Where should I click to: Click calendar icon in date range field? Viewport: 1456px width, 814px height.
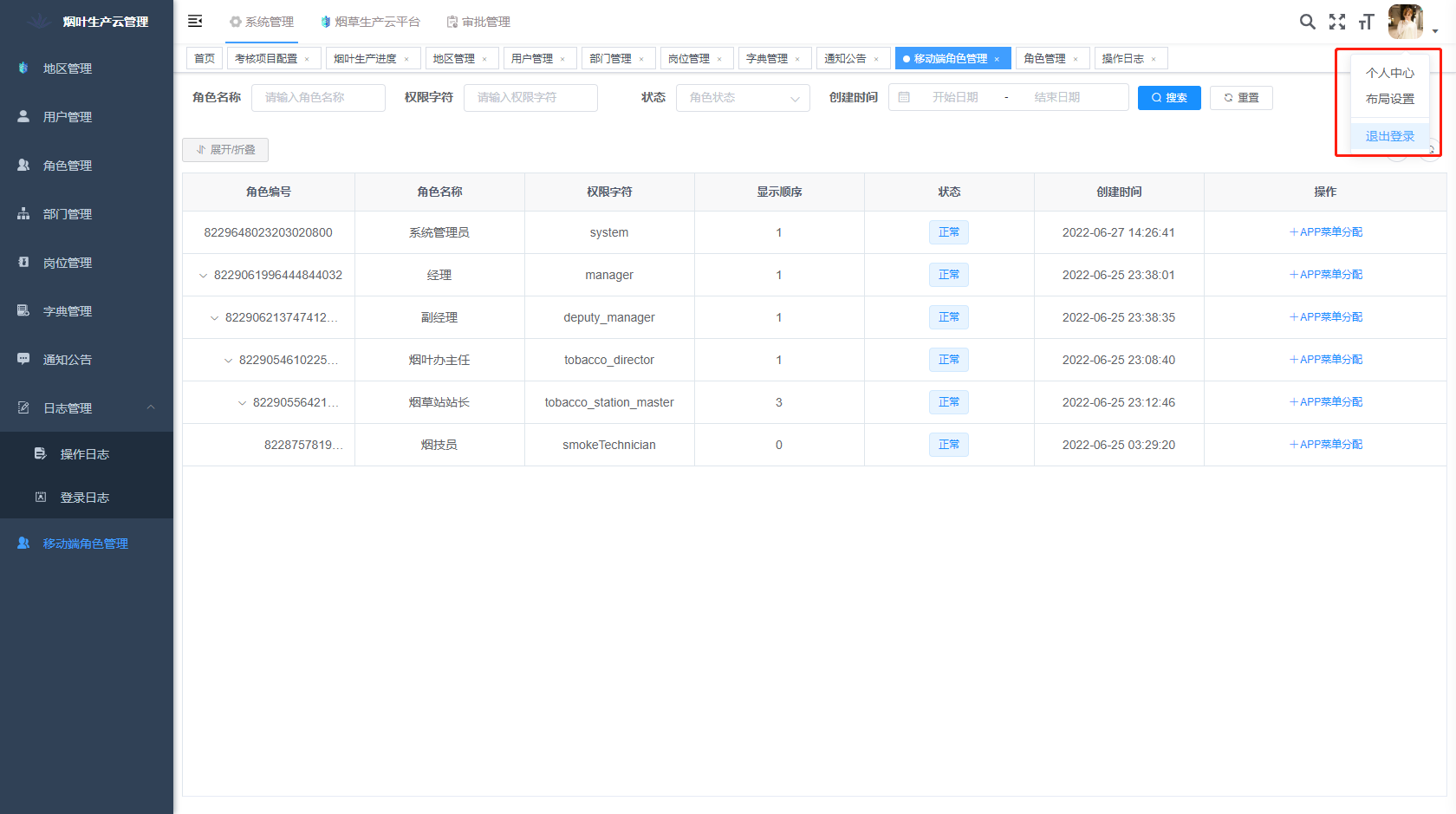pyautogui.click(x=904, y=98)
